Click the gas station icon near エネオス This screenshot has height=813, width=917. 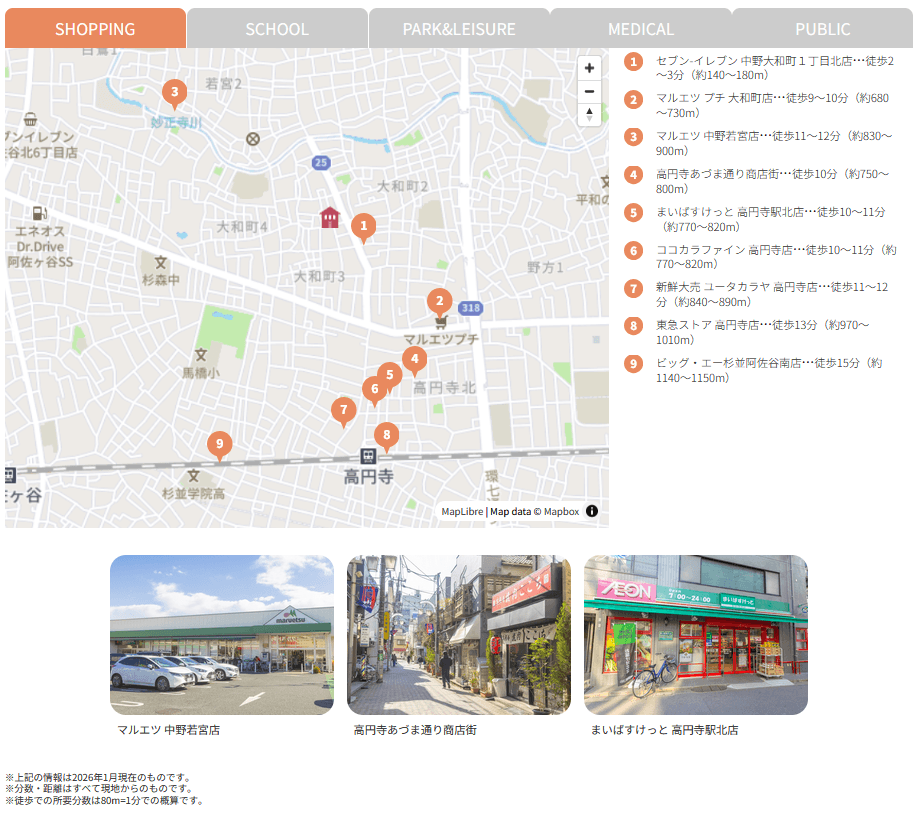[x=39, y=213]
